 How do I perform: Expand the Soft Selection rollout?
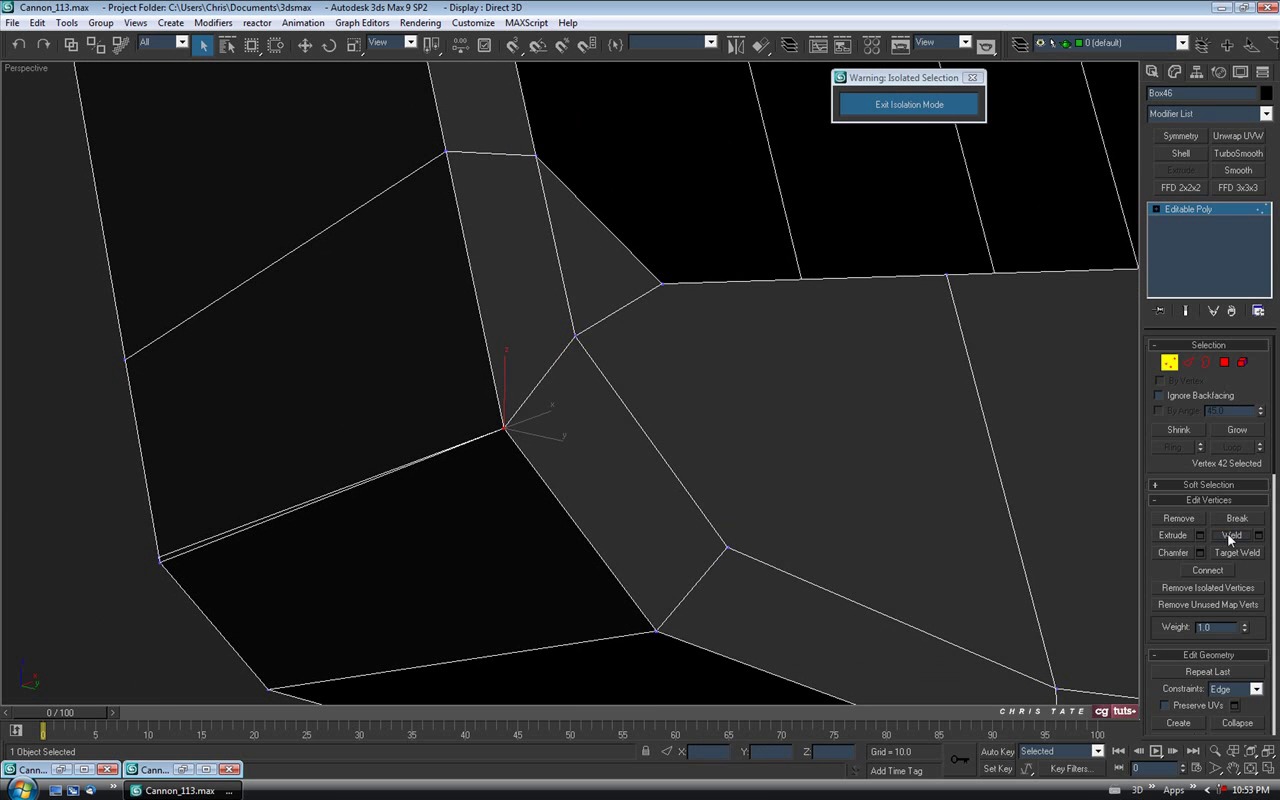[1209, 485]
